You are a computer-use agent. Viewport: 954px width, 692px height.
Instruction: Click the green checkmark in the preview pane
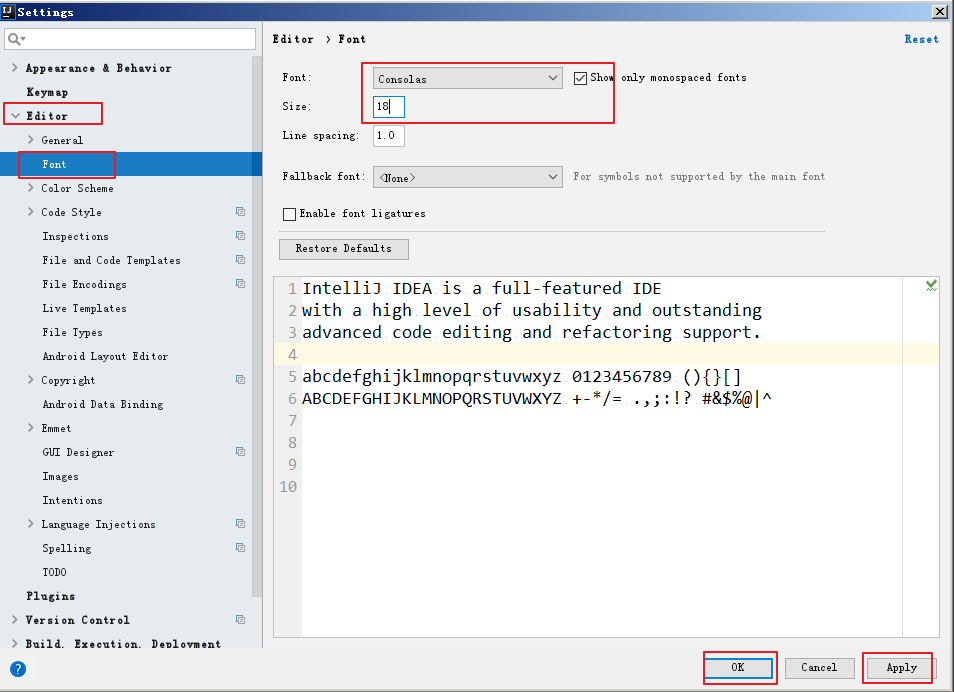tap(931, 285)
